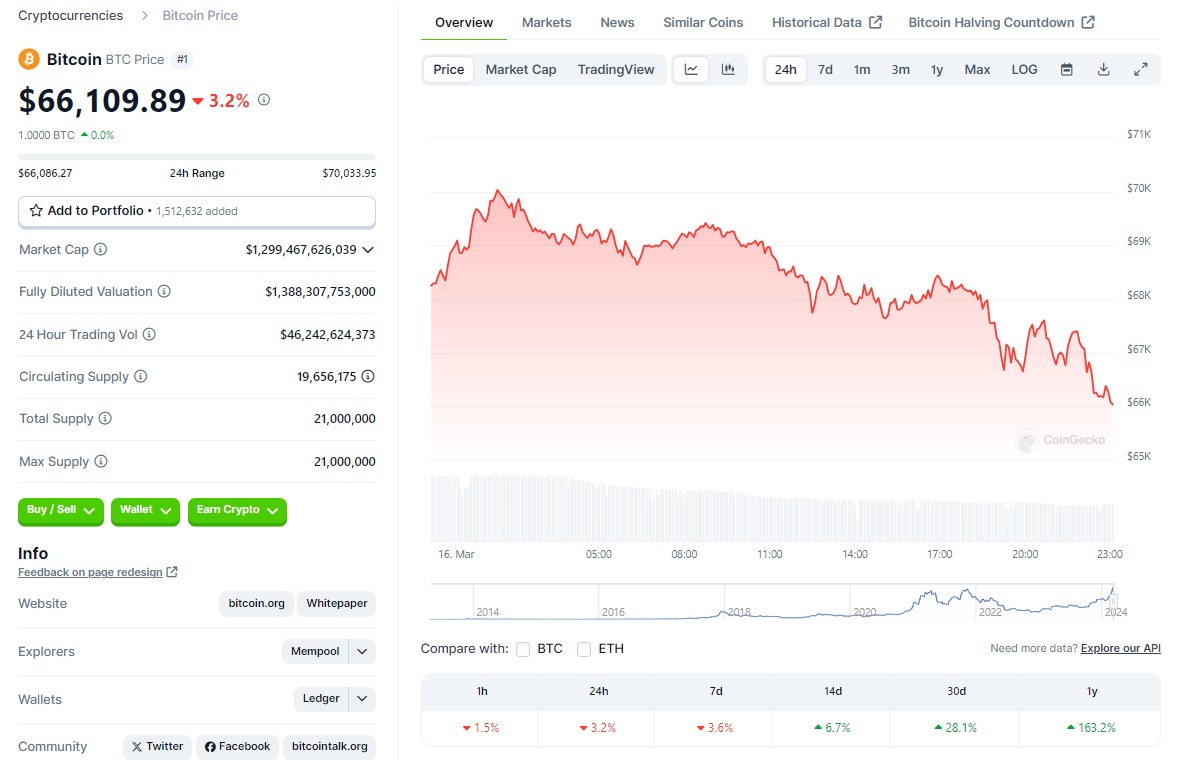Click the volume bars under the chart
The width and height of the screenshot is (1200, 760).
click(x=772, y=509)
